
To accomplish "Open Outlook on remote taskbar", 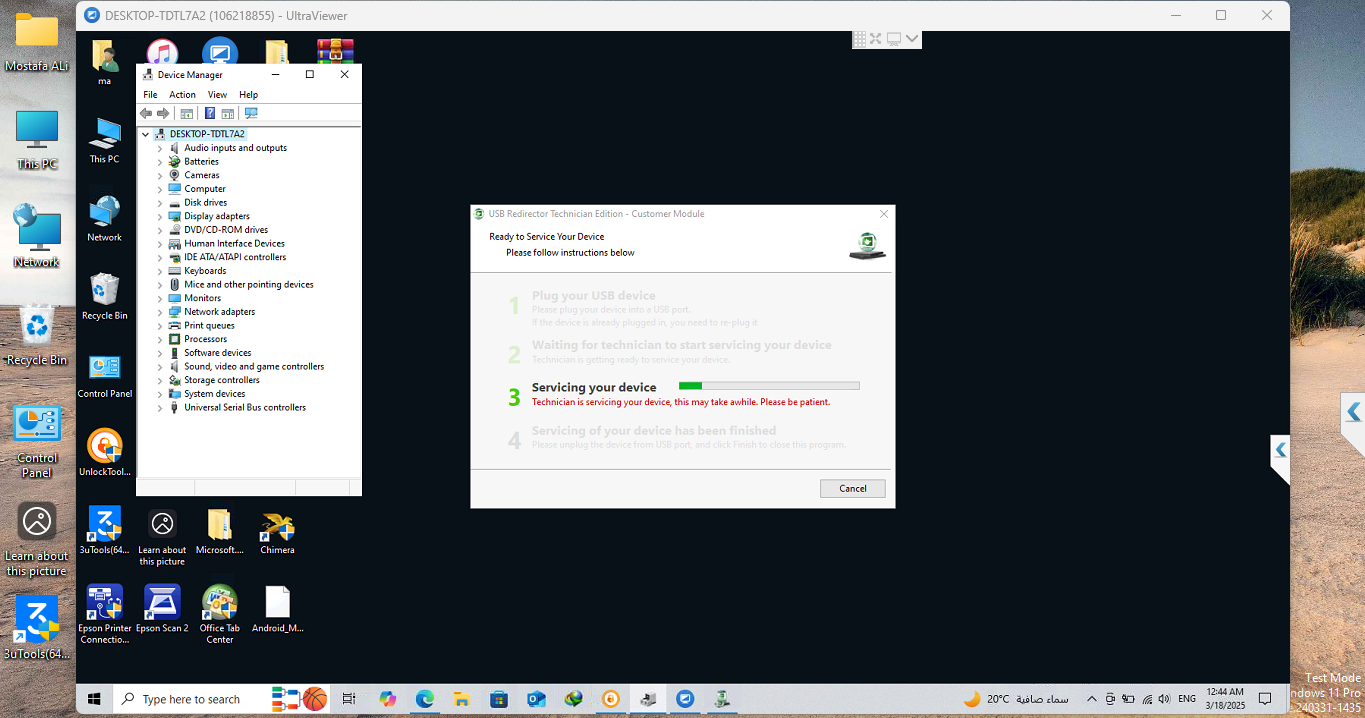I will click(535, 699).
